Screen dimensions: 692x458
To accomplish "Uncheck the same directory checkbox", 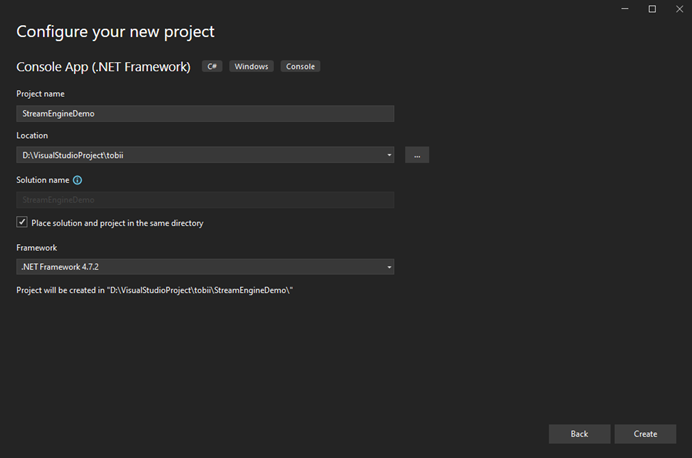I will 22,223.
